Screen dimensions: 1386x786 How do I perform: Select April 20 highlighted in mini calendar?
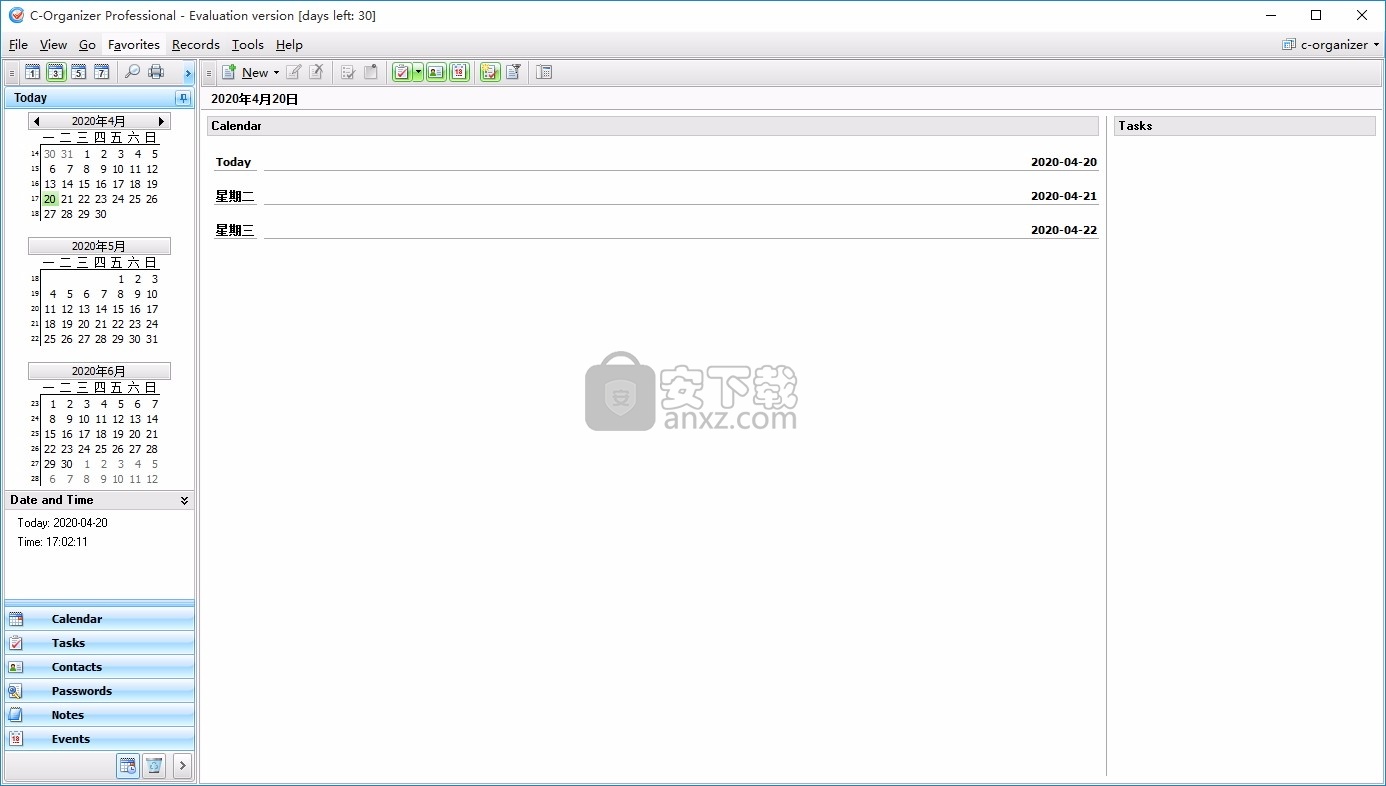(x=50, y=199)
